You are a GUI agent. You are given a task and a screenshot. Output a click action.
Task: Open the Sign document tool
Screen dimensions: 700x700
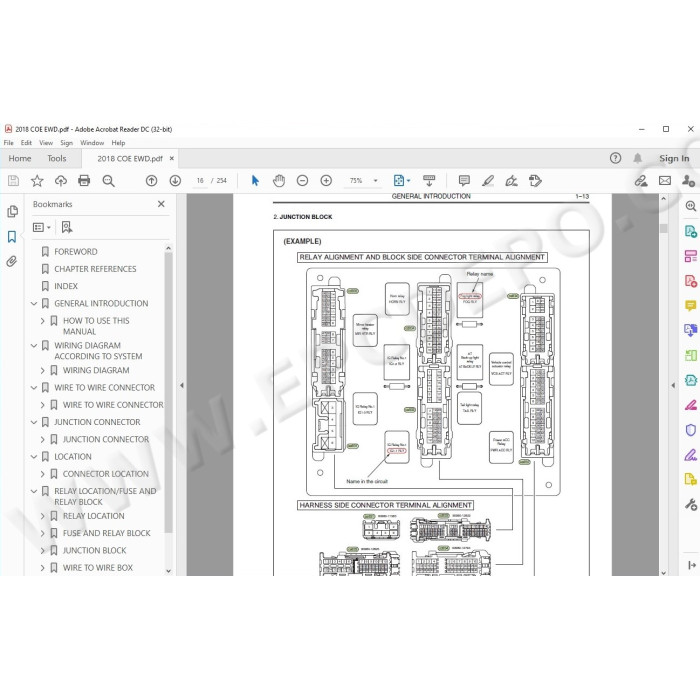pyautogui.click(x=511, y=181)
